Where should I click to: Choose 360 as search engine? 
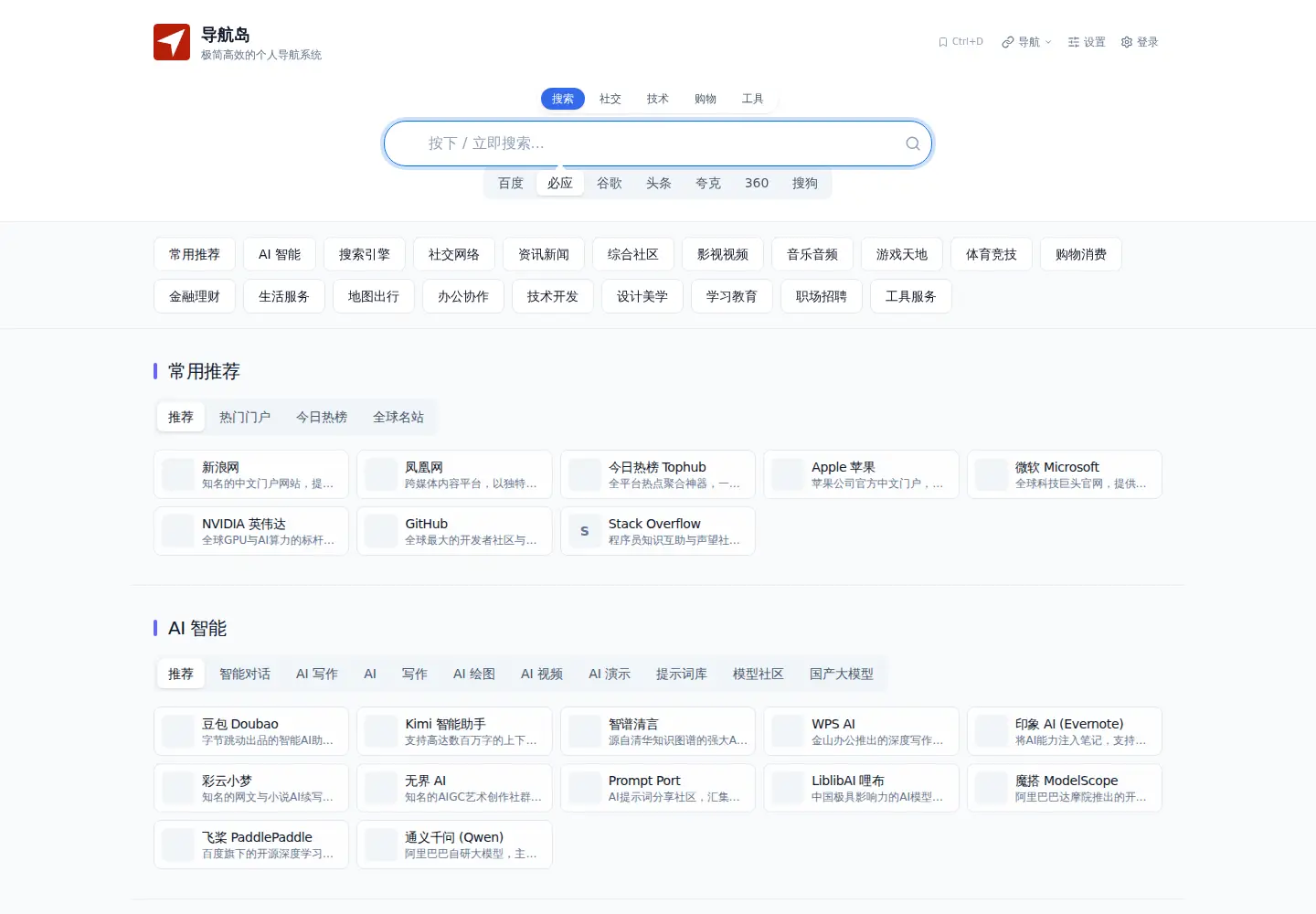(757, 183)
